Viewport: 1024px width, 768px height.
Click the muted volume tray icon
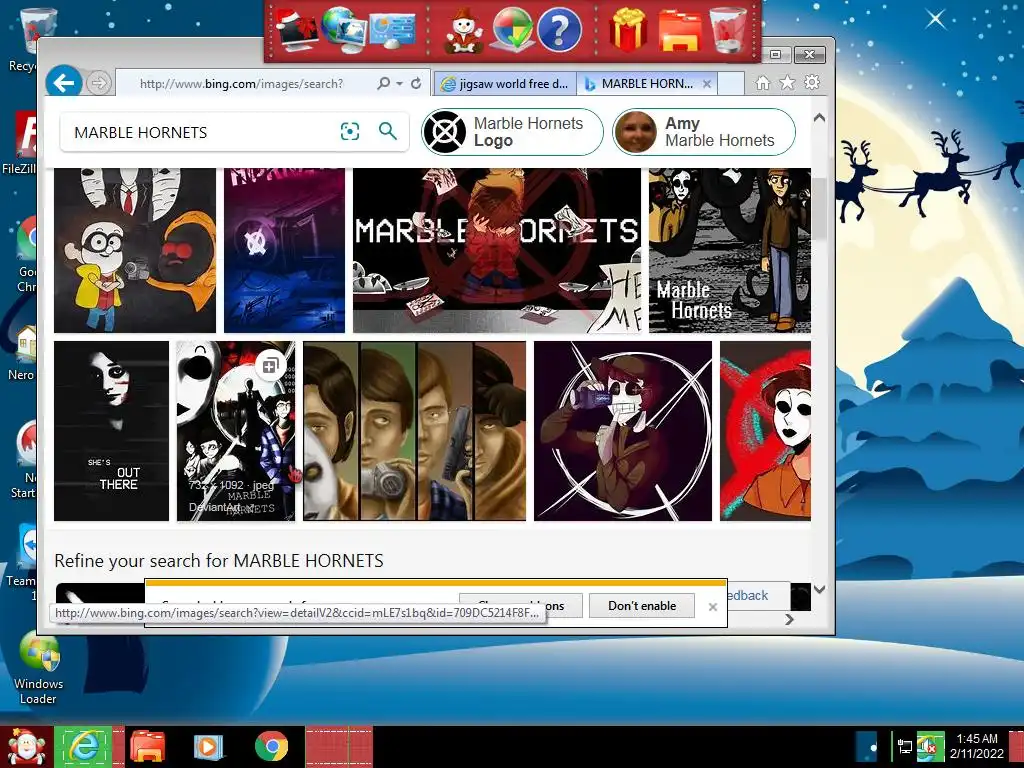930,746
